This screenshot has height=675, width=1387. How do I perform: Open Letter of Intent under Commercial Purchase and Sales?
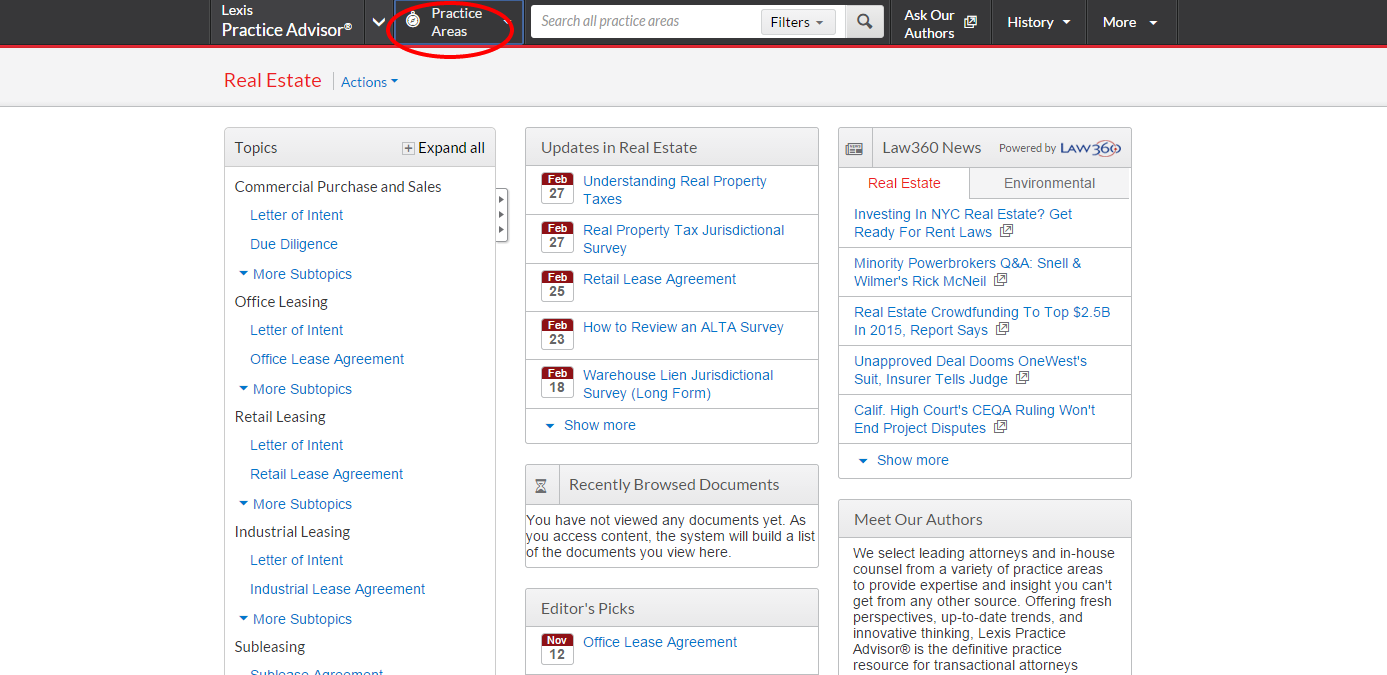point(296,215)
